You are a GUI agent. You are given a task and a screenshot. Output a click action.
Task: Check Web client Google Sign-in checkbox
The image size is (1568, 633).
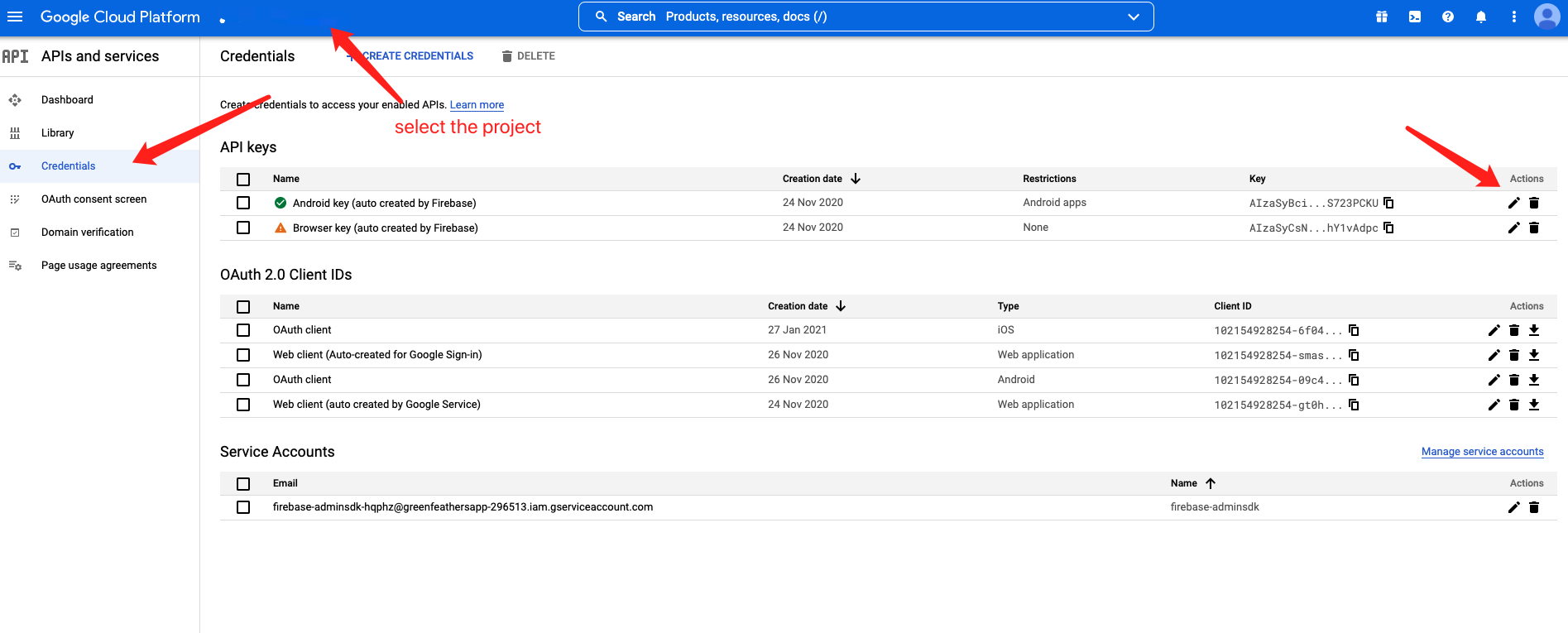tap(243, 355)
